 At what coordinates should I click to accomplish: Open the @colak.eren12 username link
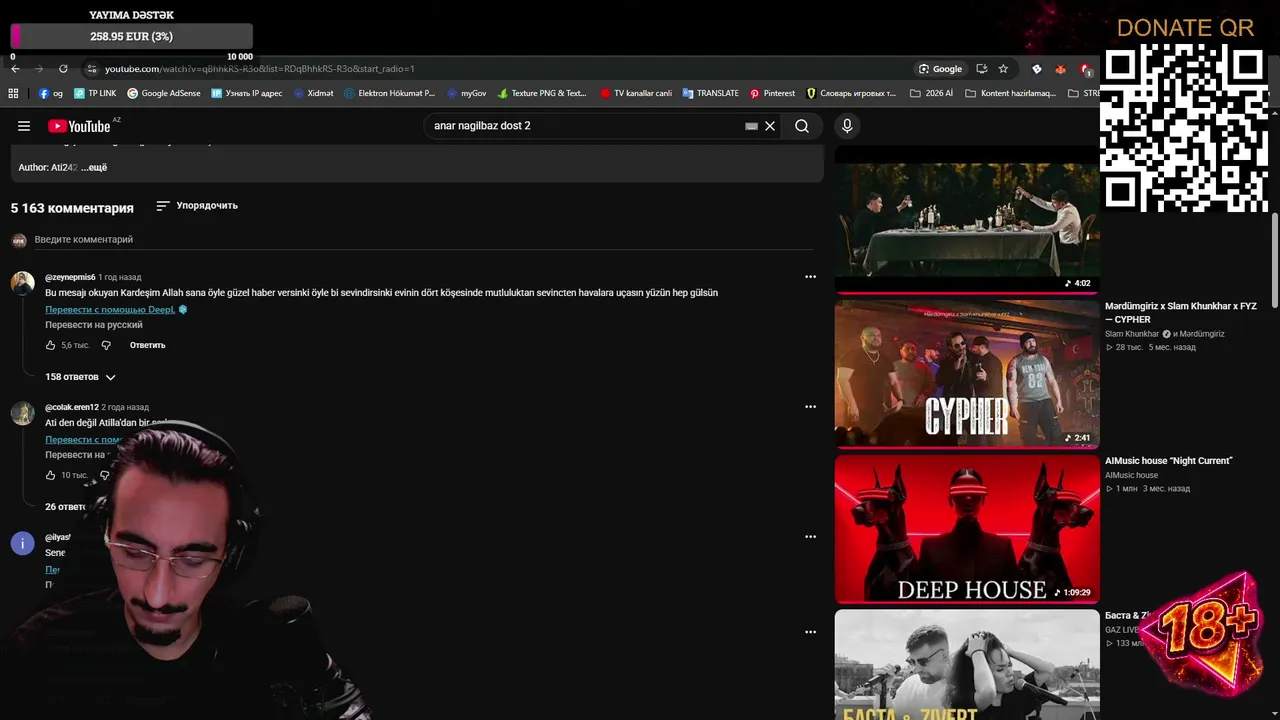pyautogui.click(x=72, y=407)
